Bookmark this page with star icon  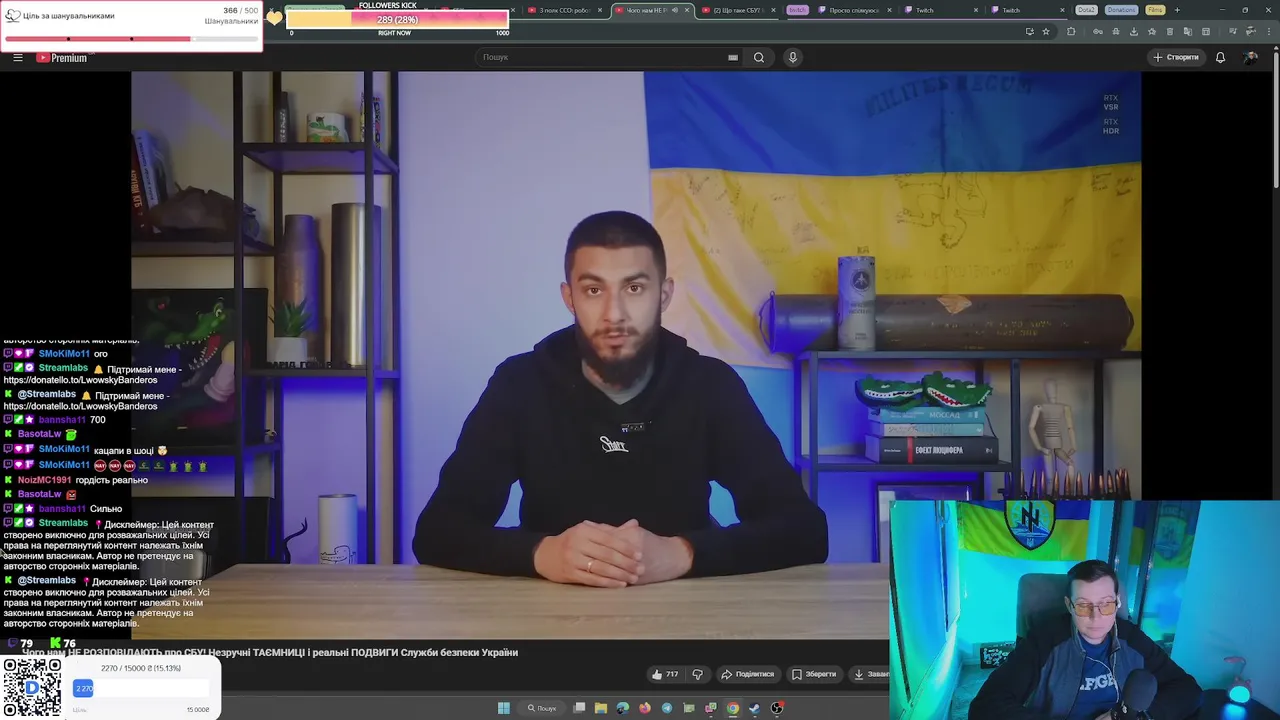pos(1046,31)
